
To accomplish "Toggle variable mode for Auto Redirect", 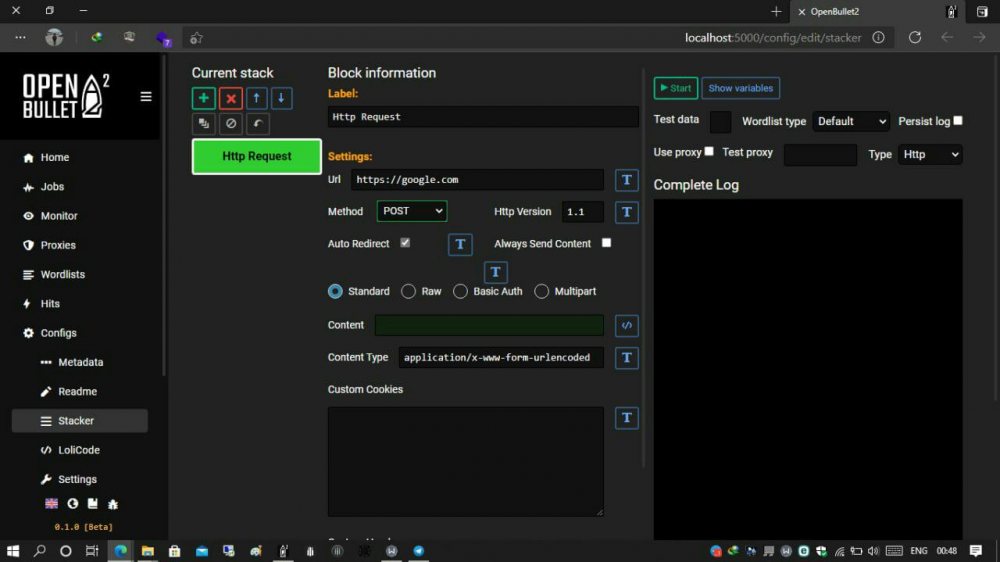I will pos(460,244).
